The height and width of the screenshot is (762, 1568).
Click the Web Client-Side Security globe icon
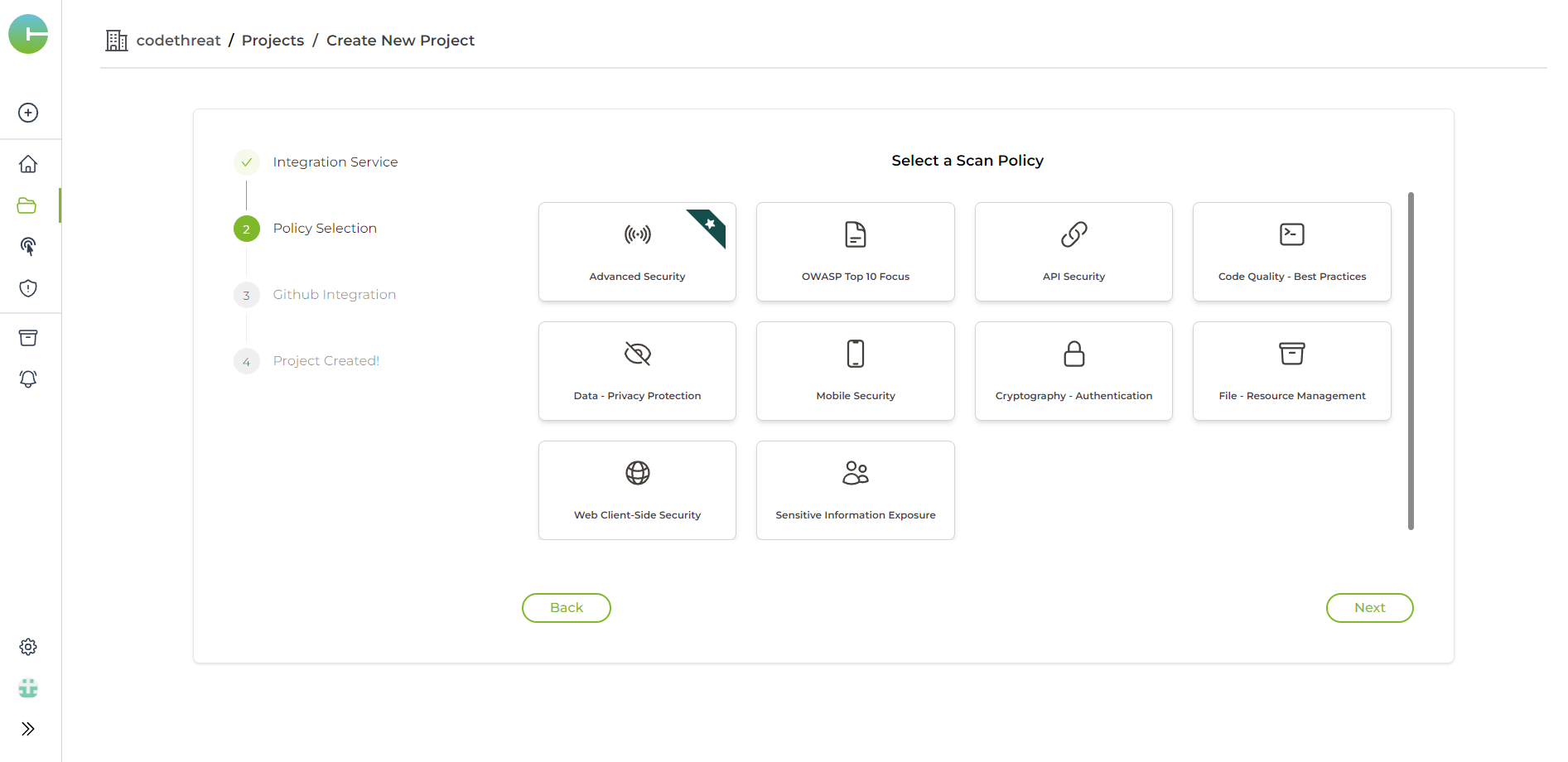tap(638, 473)
